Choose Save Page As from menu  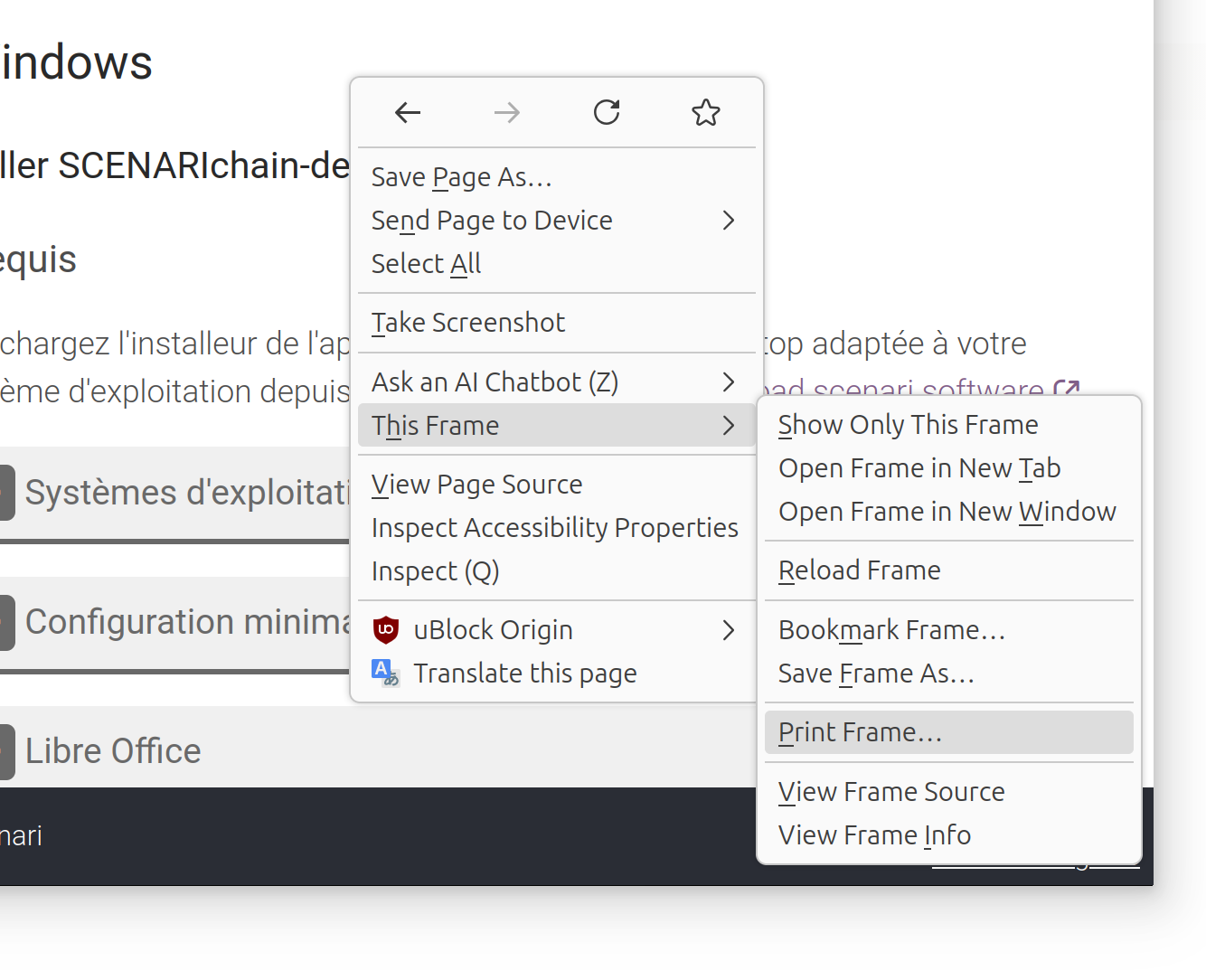462,177
